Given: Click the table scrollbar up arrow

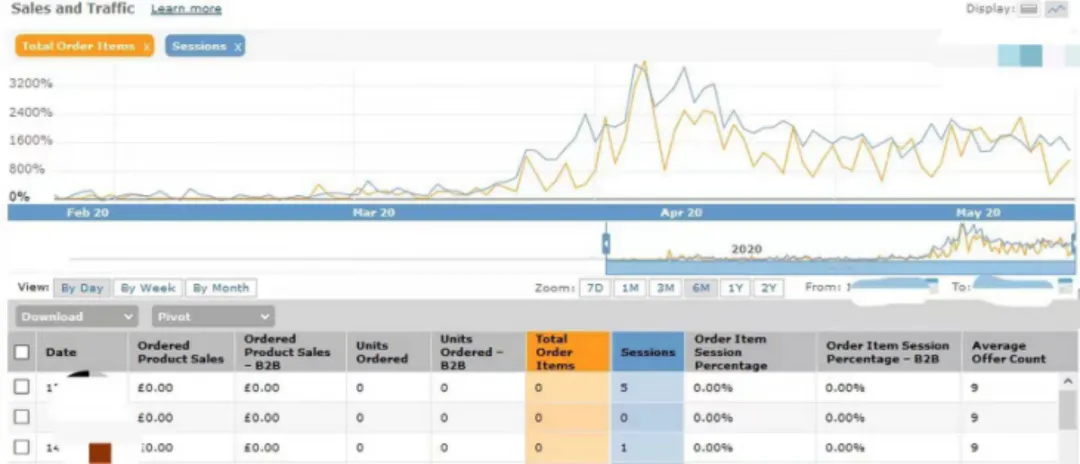Looking at the screenshot, I should coord(1068,381).
